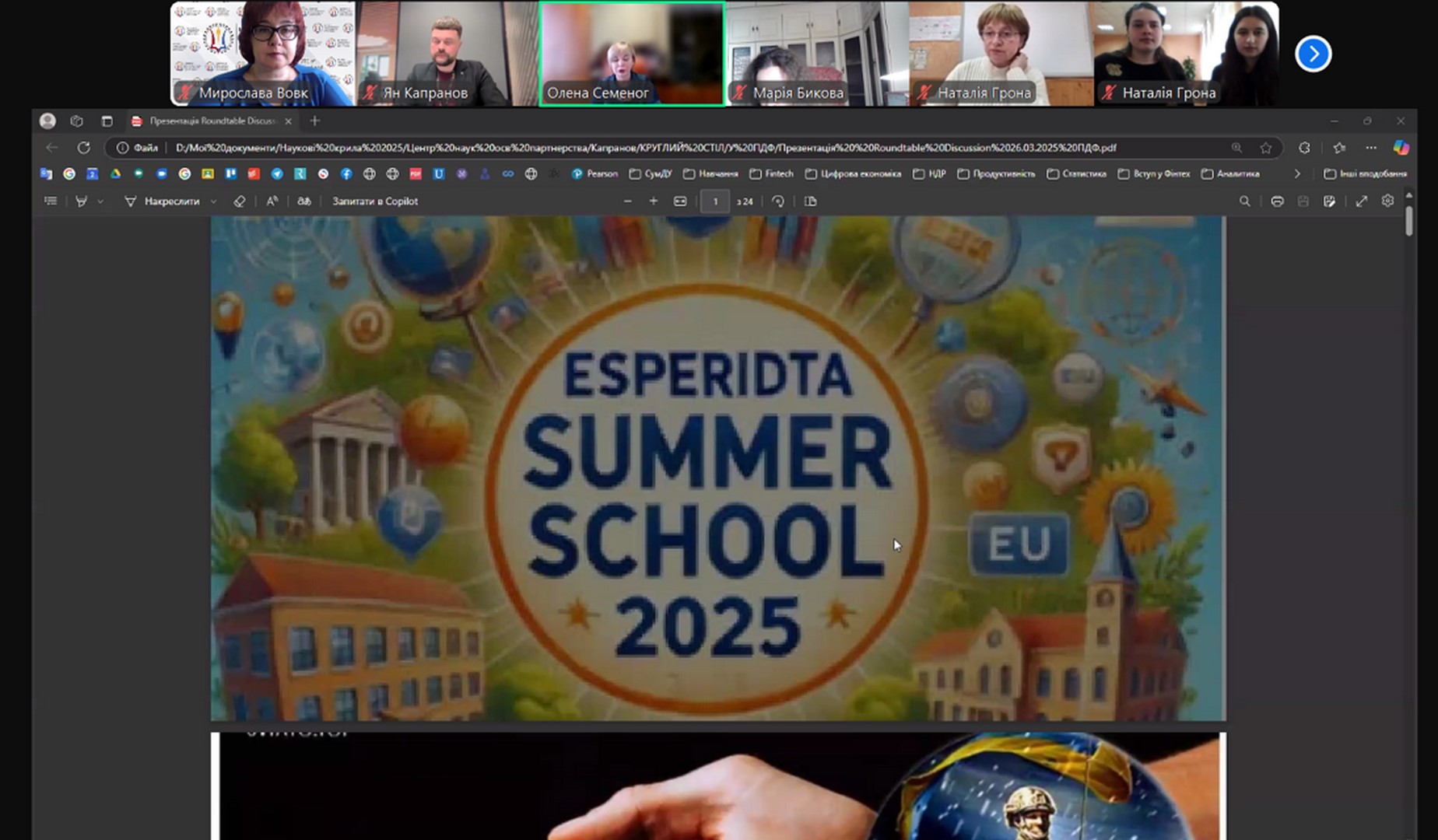Expand the bookmarks bar overflow chevron

coord(1297,174)
